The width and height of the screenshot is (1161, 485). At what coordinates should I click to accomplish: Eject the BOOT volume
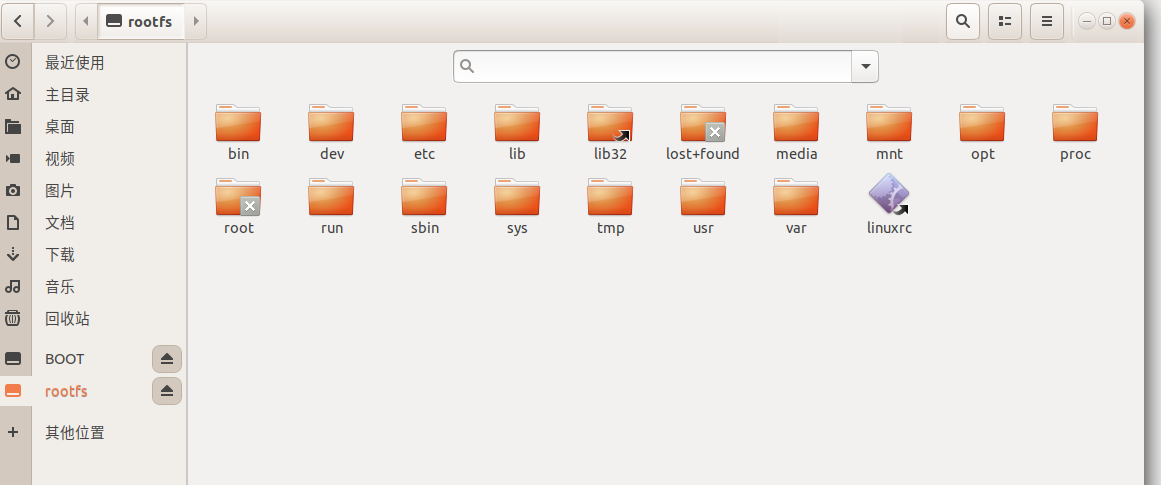point(167,359)
